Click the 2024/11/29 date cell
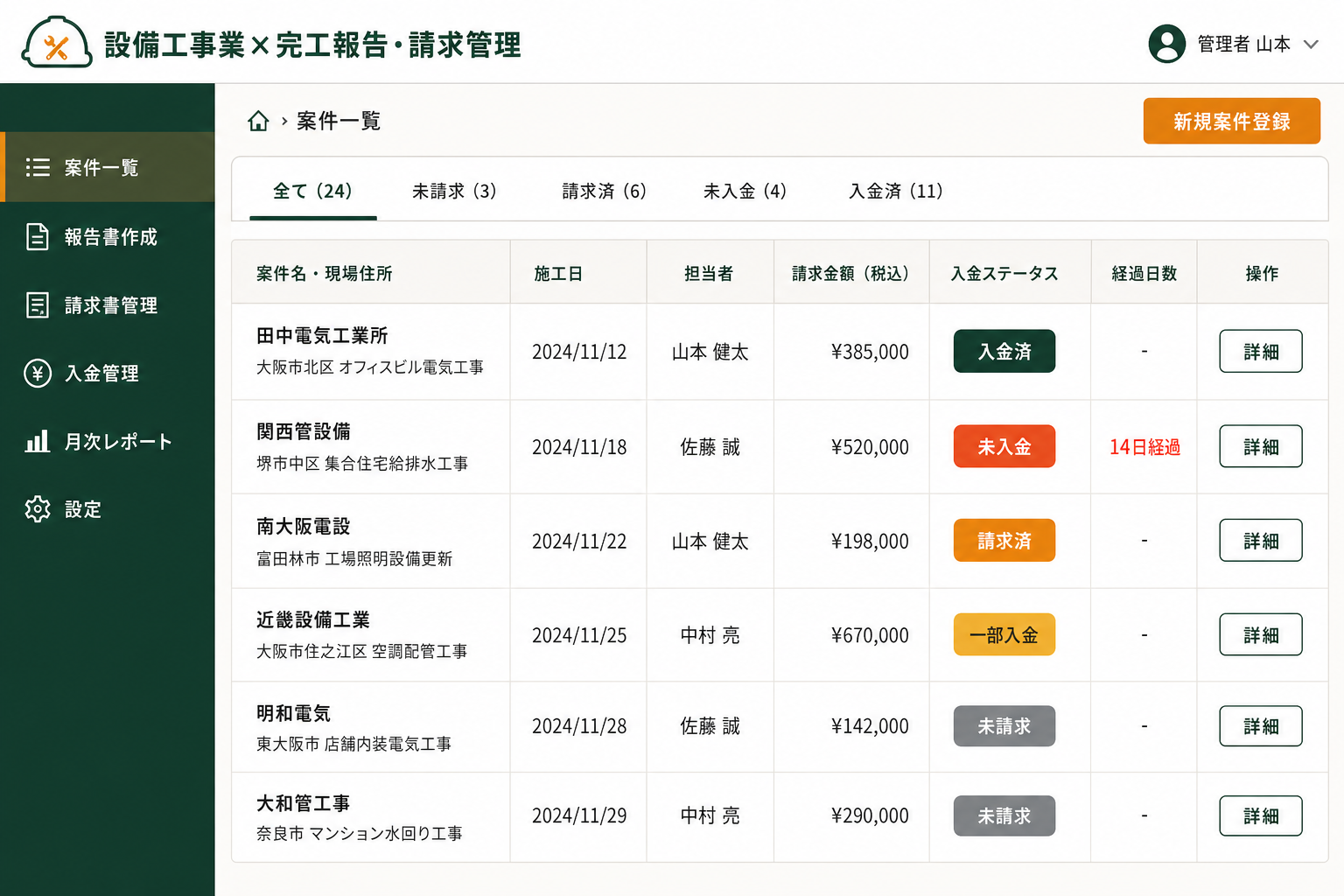1344x896 pixels. [x=579, y=815]
